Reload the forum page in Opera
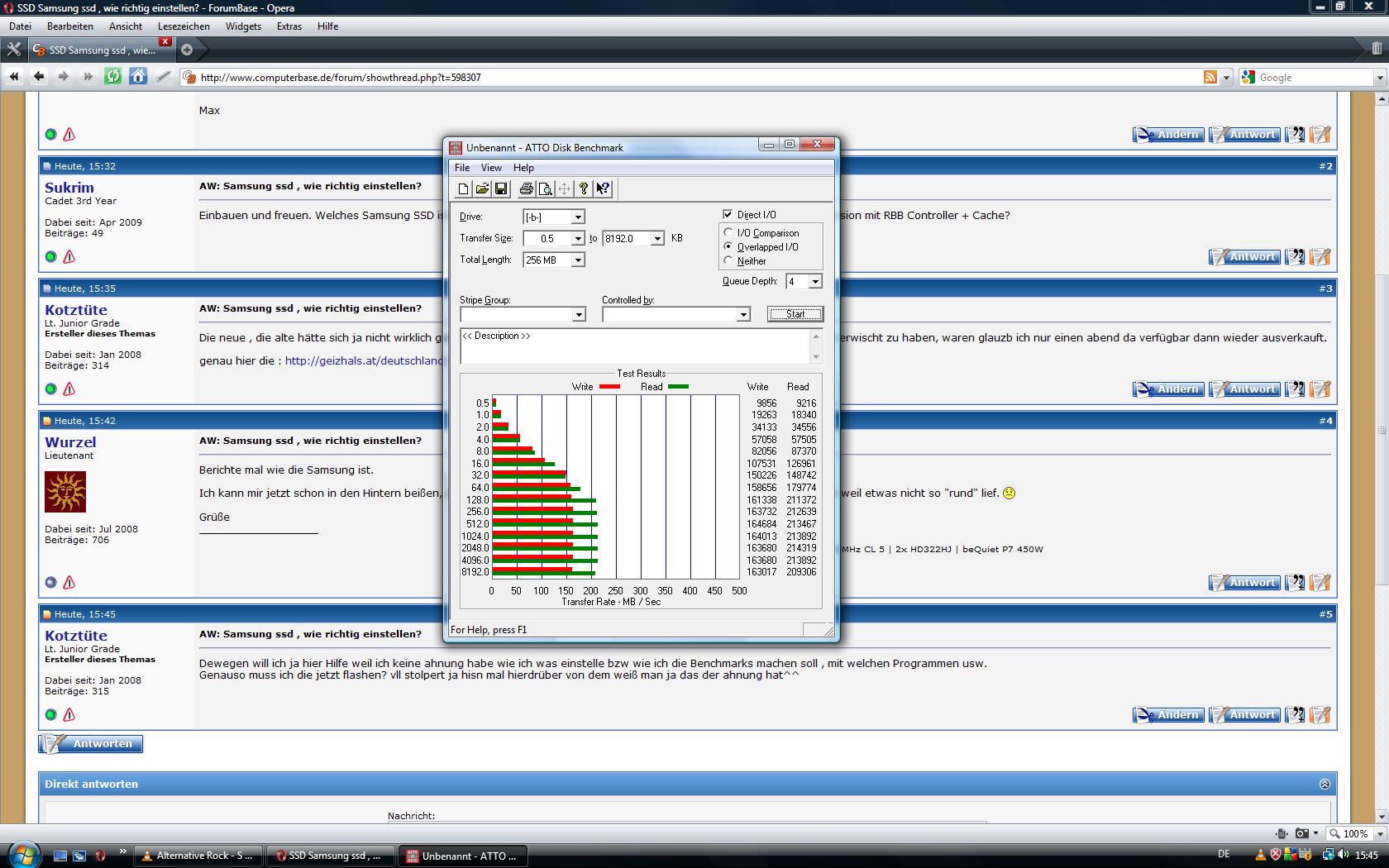The width and height of the screenshot is (1389, 868). point(112,77)
